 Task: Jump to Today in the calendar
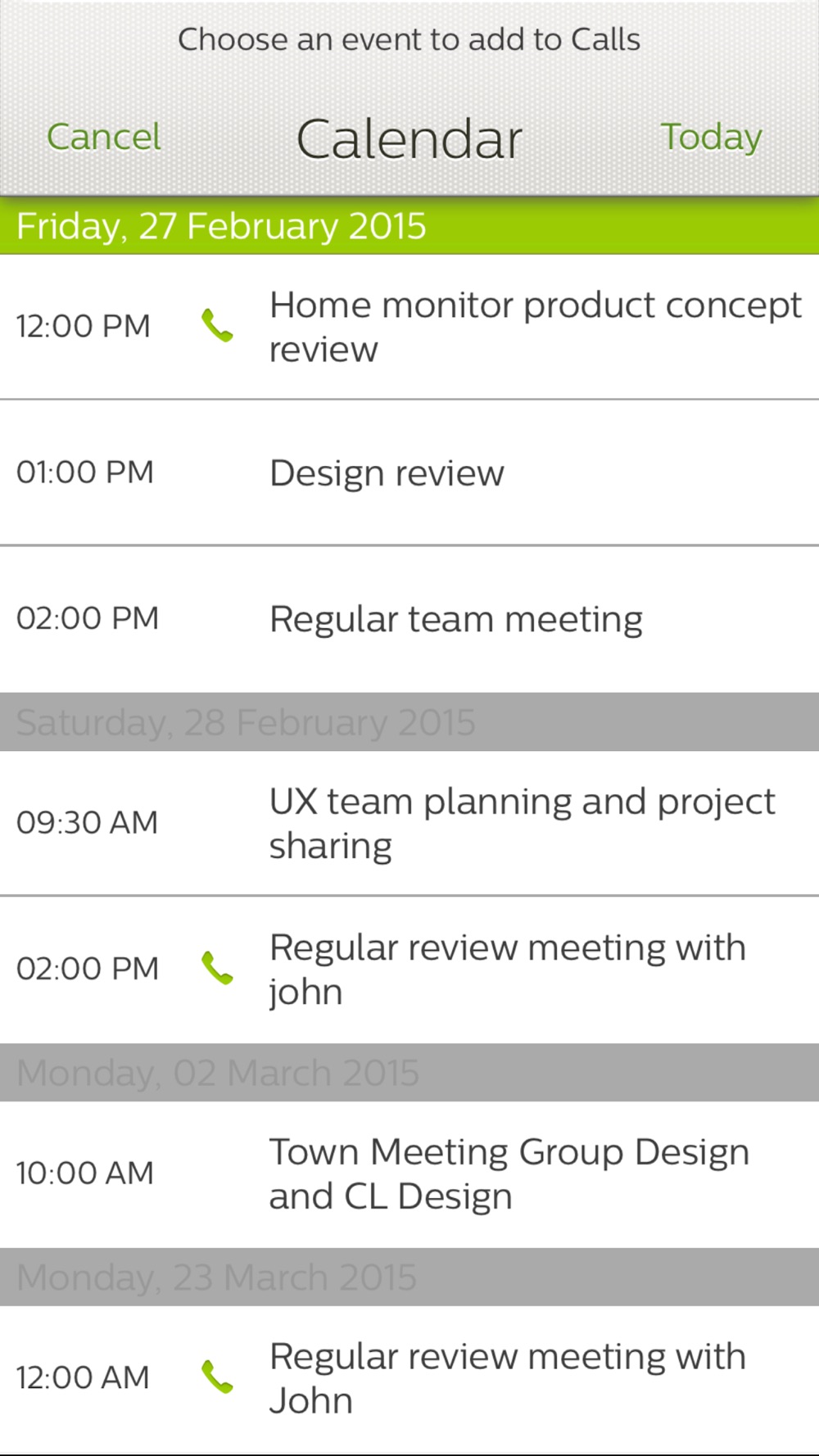tap(711, 137)
